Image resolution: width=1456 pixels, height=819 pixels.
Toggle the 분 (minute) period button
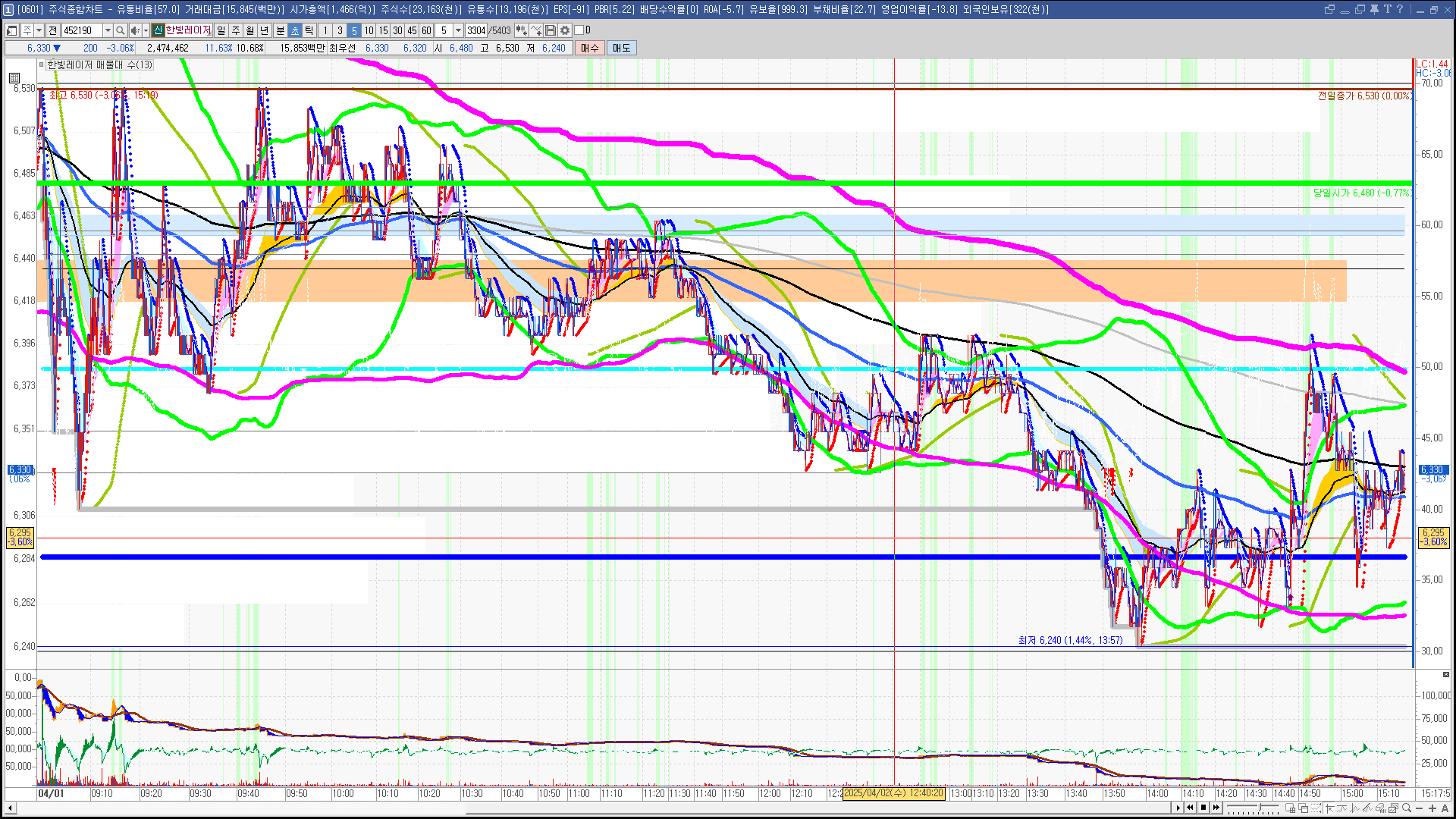[x=280, y=30]
